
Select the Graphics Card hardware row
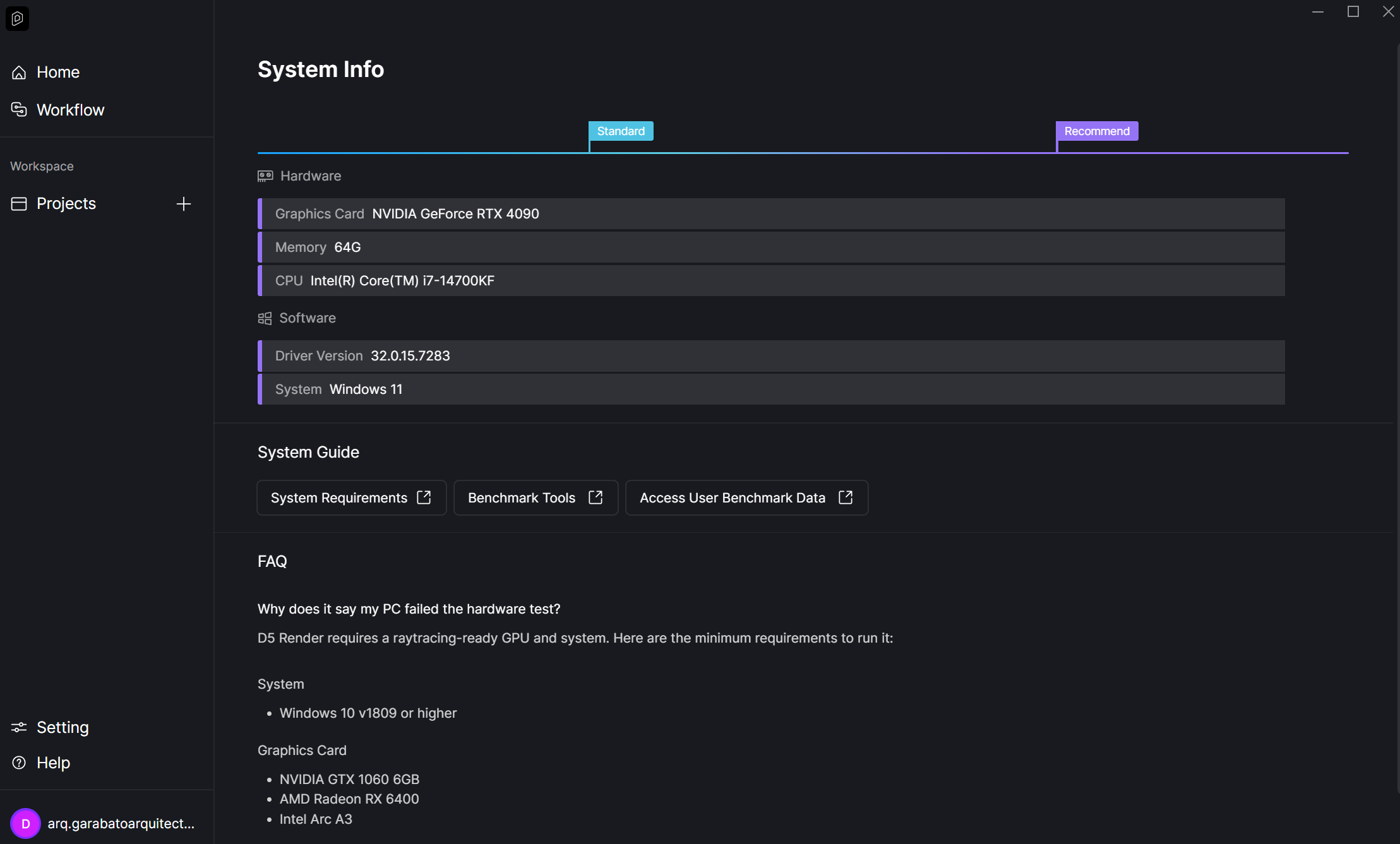click(x=770, y=214)
